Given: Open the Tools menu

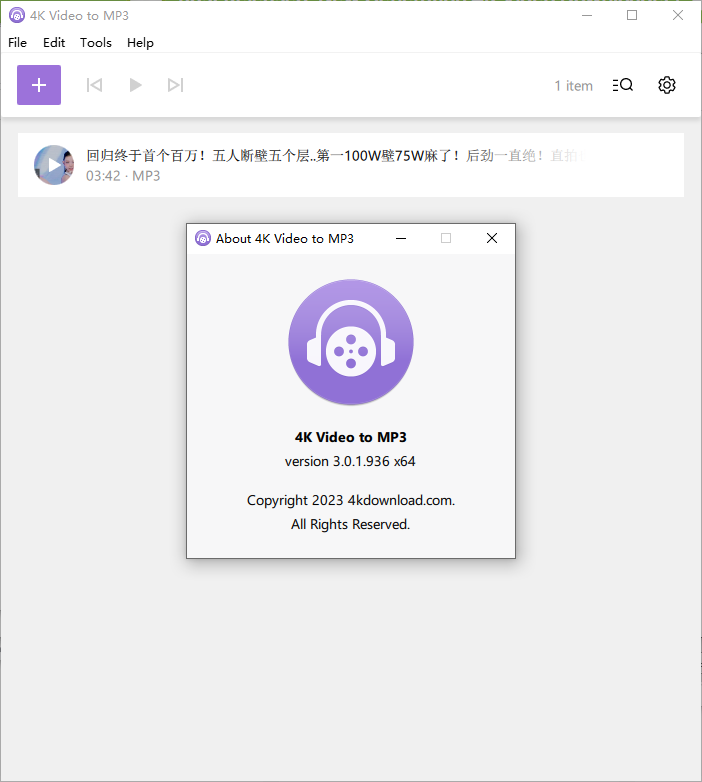Looking at the screenshot, I should [x=96, y=43].
